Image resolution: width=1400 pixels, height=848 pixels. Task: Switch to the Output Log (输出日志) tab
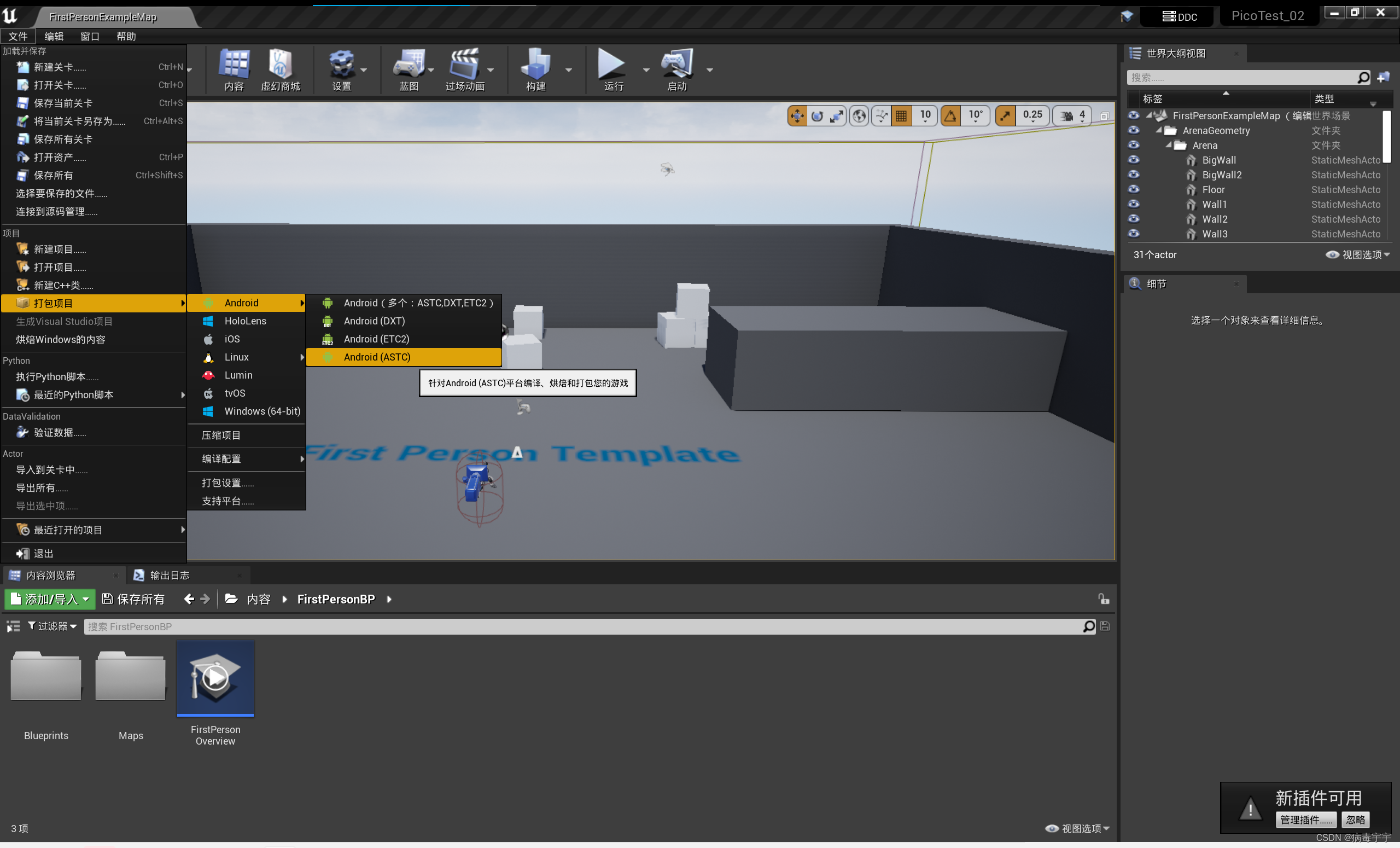pos(169,575)
